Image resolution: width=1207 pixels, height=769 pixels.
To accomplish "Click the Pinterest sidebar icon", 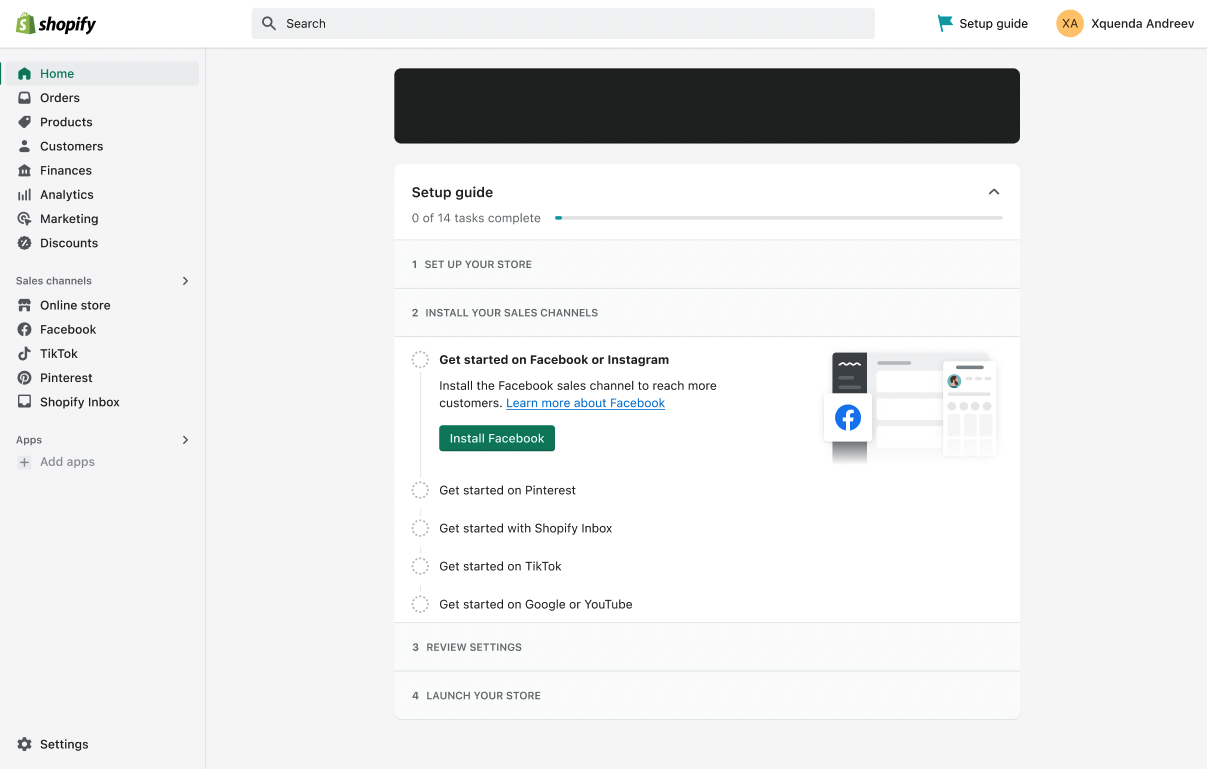I will click(25, 378).
